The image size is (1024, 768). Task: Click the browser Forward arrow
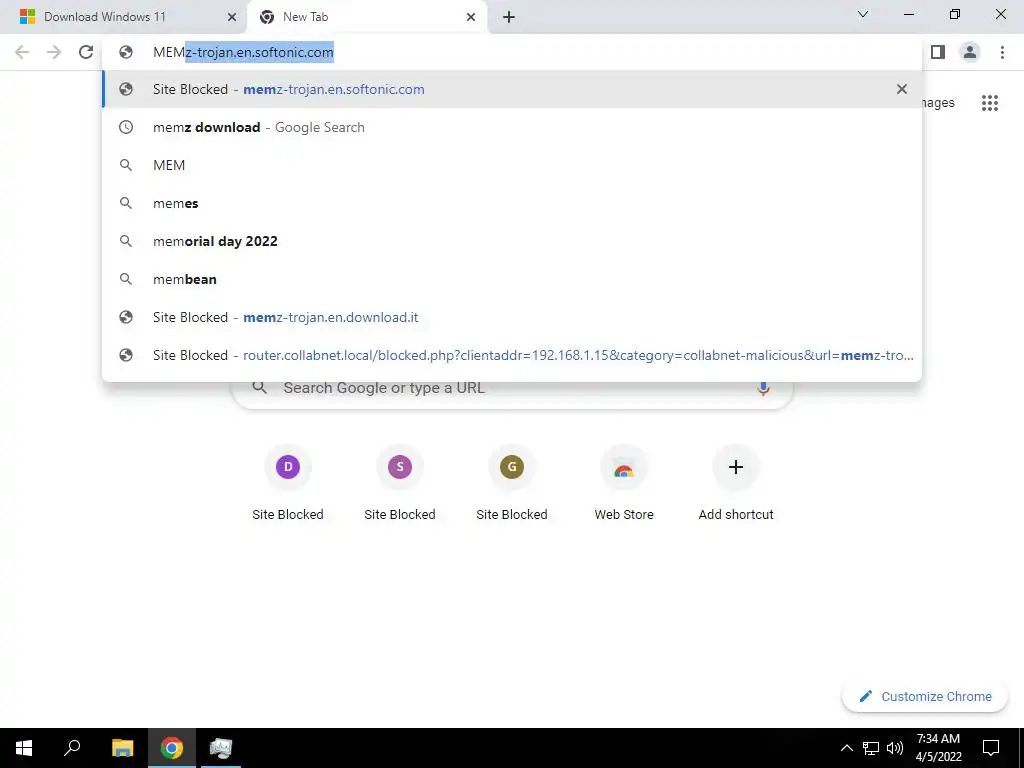[54, 52]
